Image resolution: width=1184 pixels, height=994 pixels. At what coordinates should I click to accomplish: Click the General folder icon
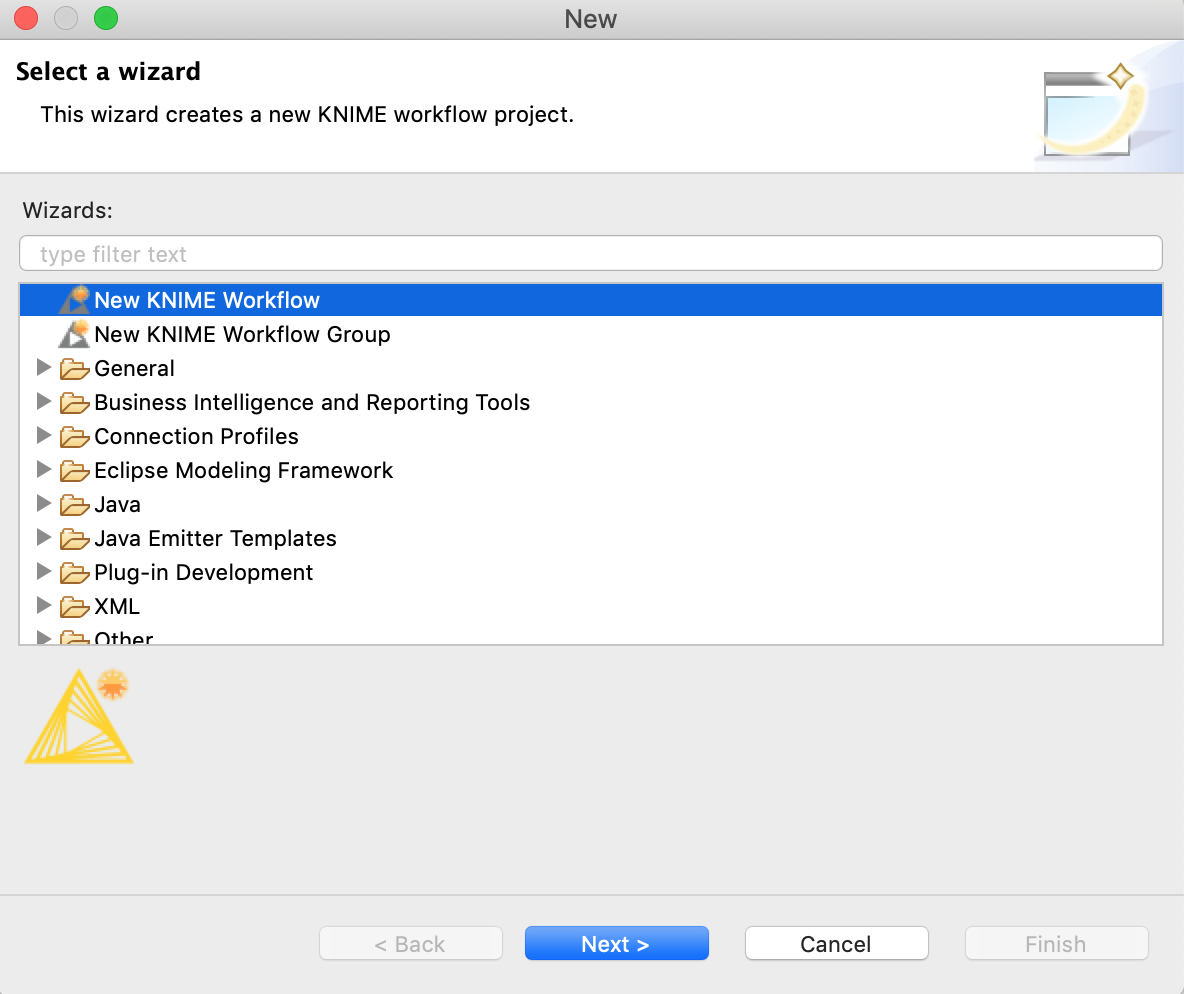(75, 369)
